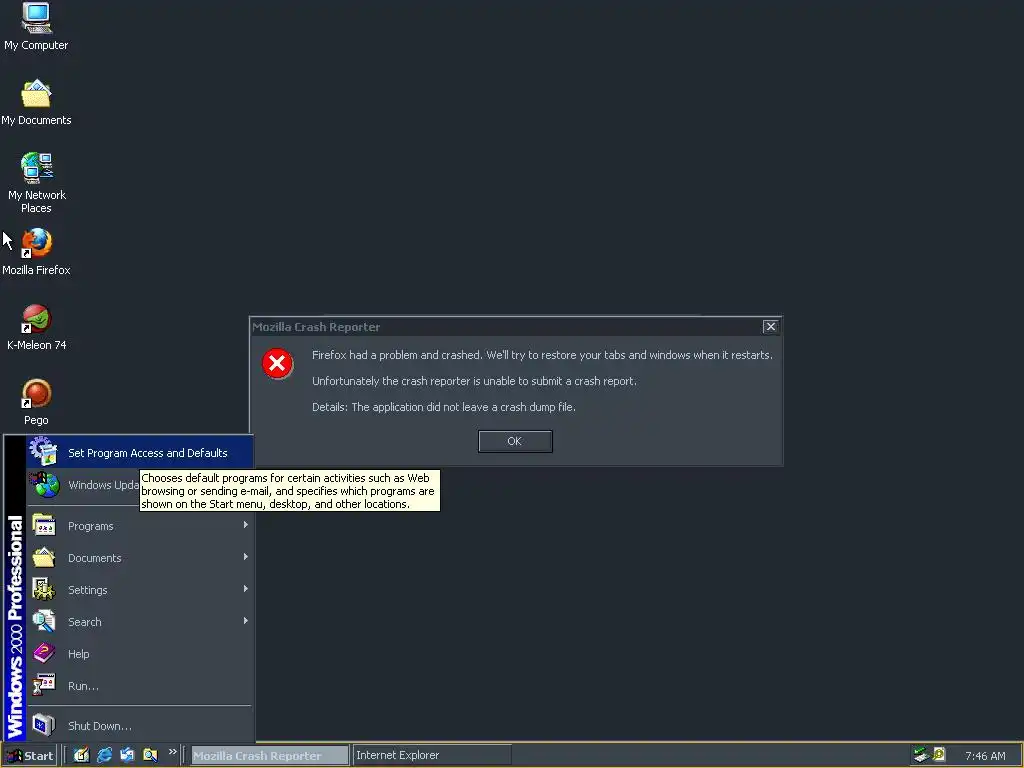Image resolution: width=1024 pixels, height=768 pixels.
Task: Choose Shut Down... in Start menu
Action: (x=139, y=726)
